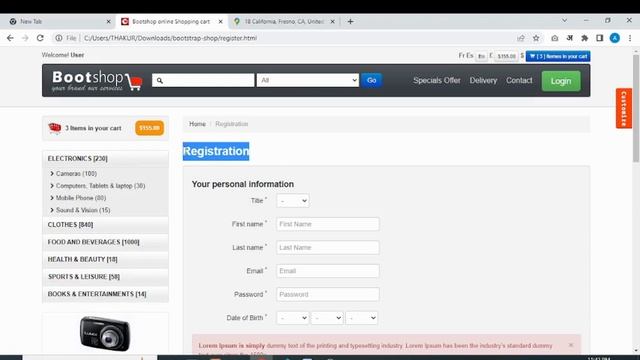Open the extensions puzzle icon
Screen dimensions: 640x360
[x=584, y=38]
